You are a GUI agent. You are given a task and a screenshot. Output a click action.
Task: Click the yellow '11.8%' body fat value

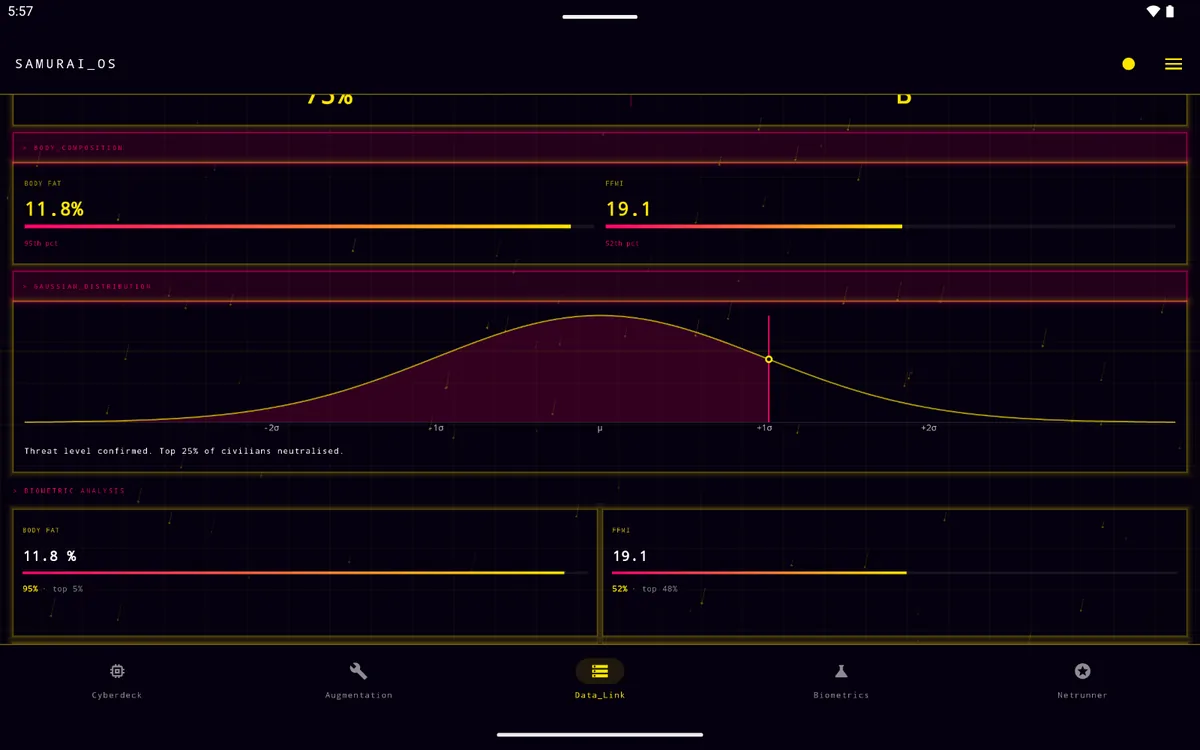[54, 209]
